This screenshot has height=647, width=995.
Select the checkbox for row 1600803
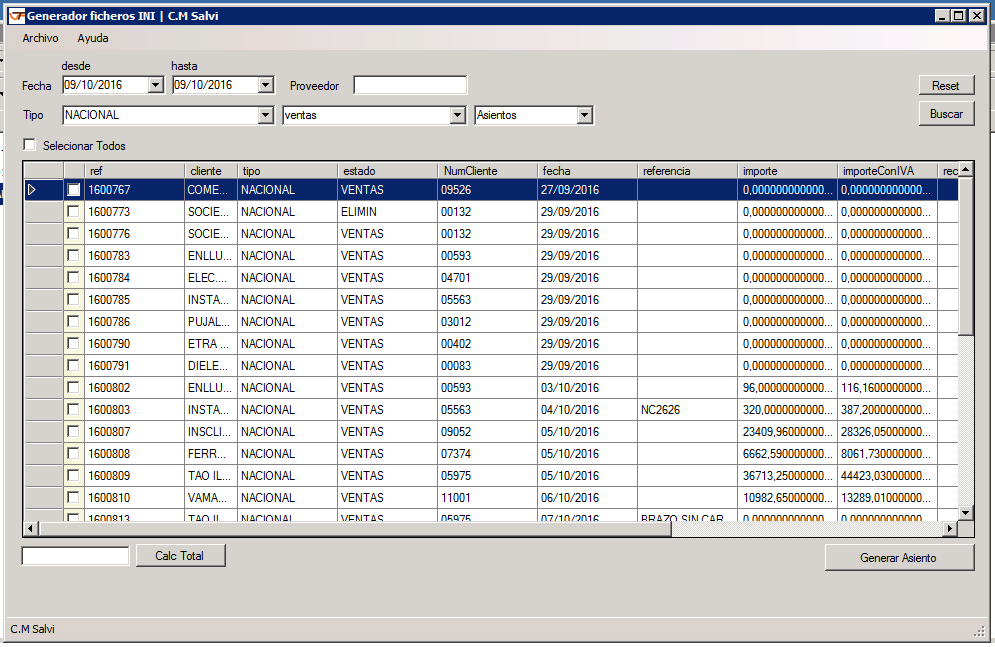74,410
